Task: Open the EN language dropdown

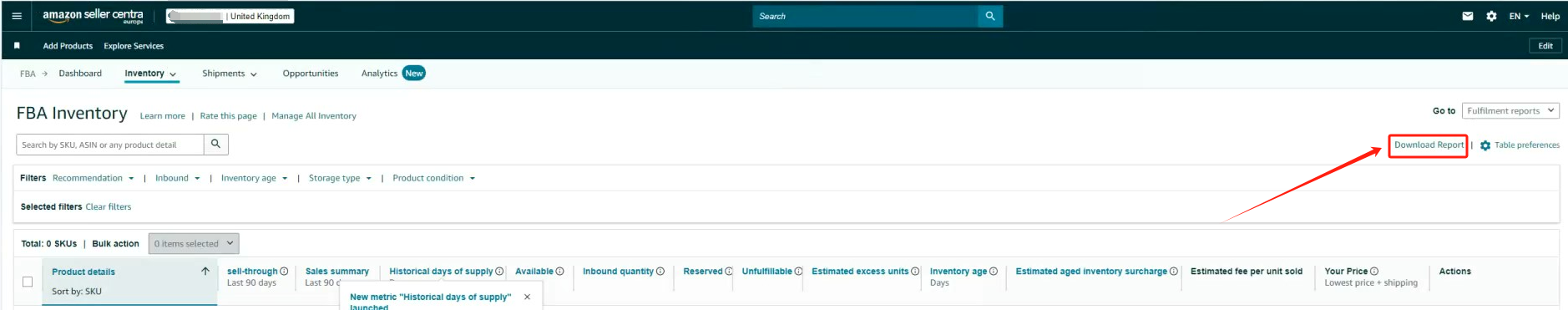Action: [x=1519, y=16]
